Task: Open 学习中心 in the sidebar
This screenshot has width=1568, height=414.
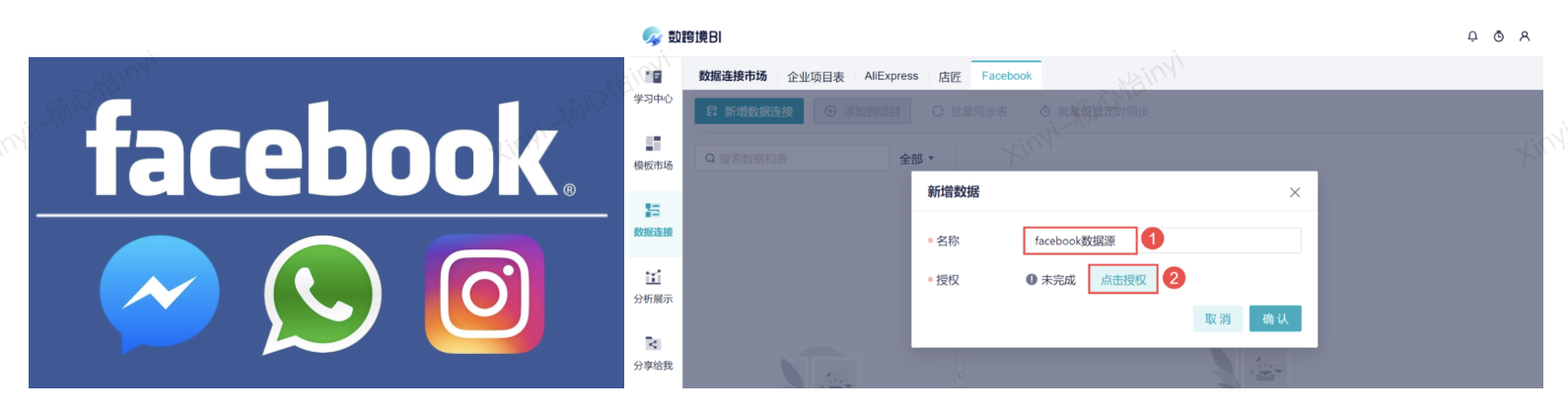Action: [x=653, y=86]
